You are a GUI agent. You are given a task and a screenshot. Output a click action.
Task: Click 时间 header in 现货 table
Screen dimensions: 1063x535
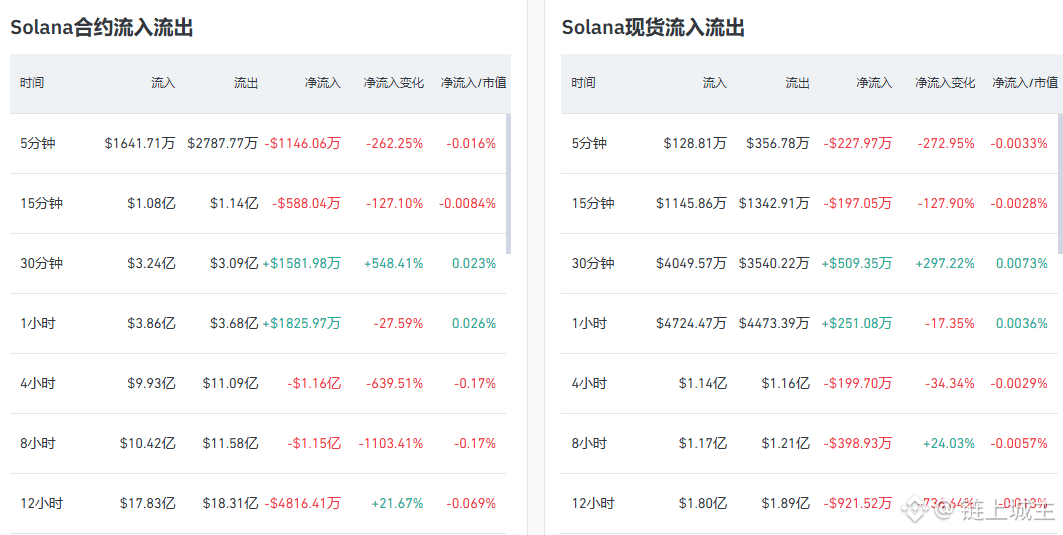coord(583,83)
